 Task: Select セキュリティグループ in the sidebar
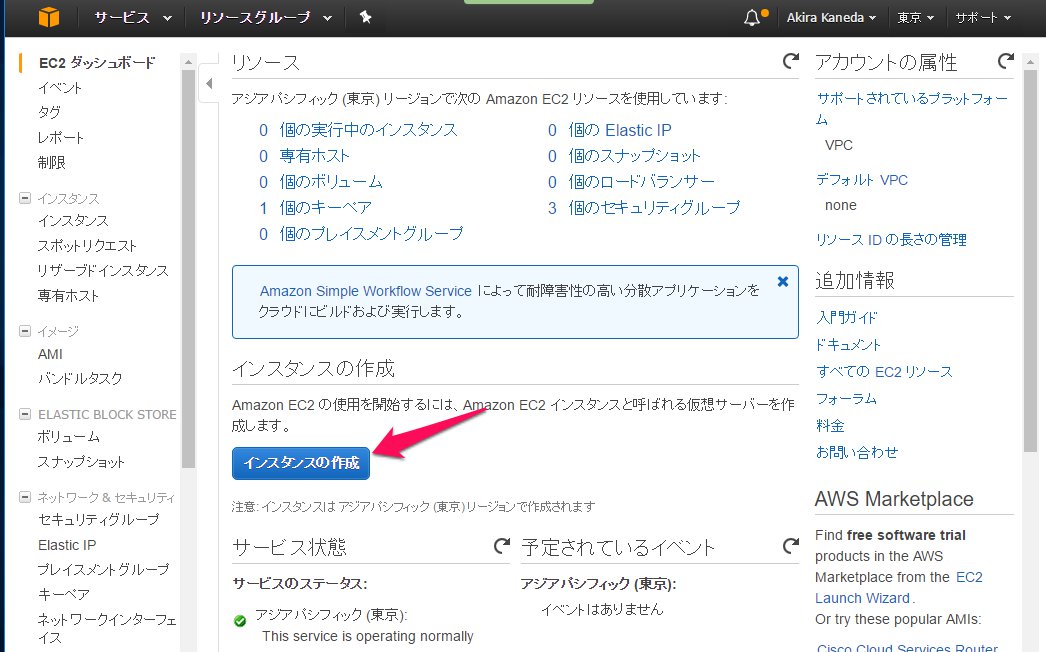pos(98,520)
